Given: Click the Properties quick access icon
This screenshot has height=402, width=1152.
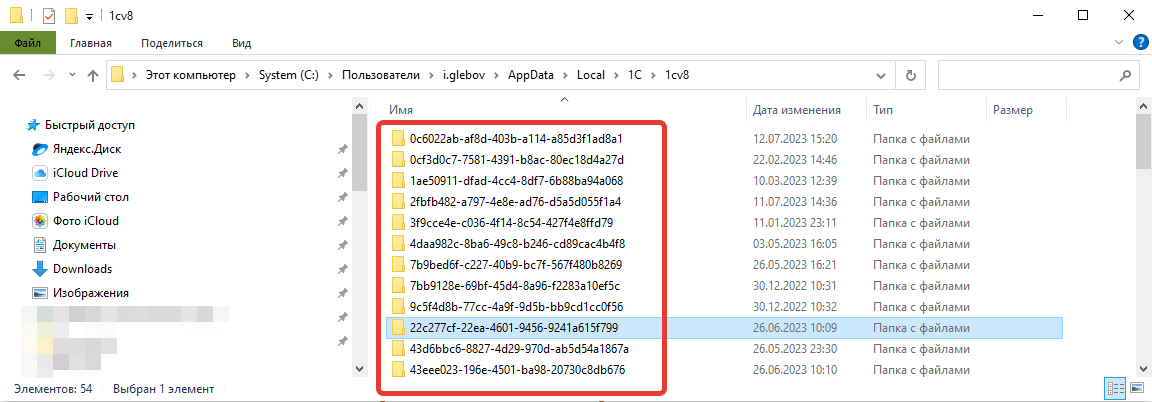Looking at the screenshot, I should pos(49,15).
